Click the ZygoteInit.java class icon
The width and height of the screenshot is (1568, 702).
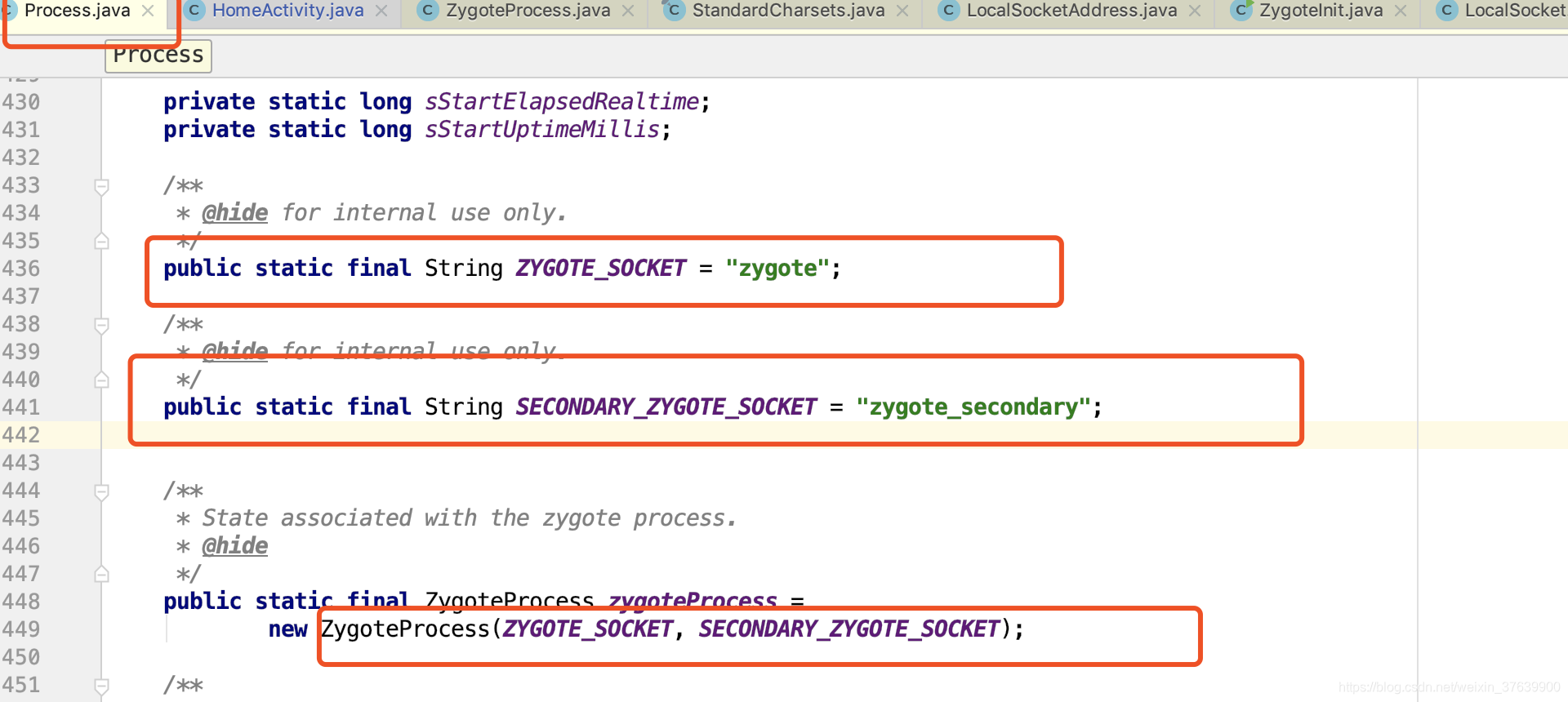(x=1241, y=11)
